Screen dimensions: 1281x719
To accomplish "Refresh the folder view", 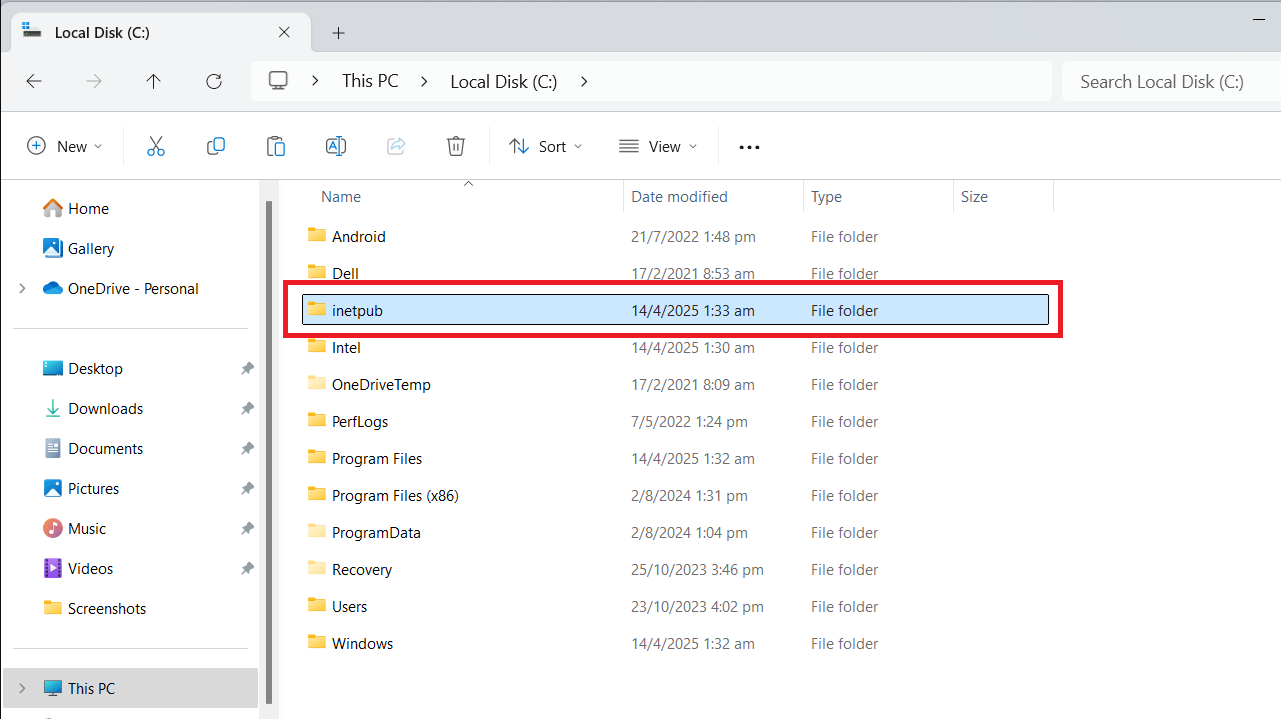I will point(213,82).
